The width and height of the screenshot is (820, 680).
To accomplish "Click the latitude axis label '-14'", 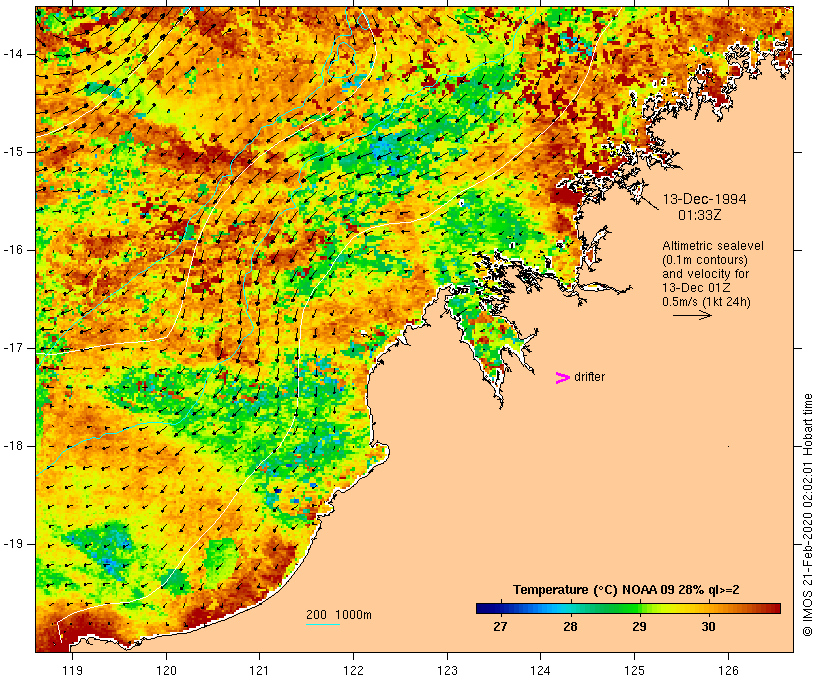I will (x=13, y=54).
